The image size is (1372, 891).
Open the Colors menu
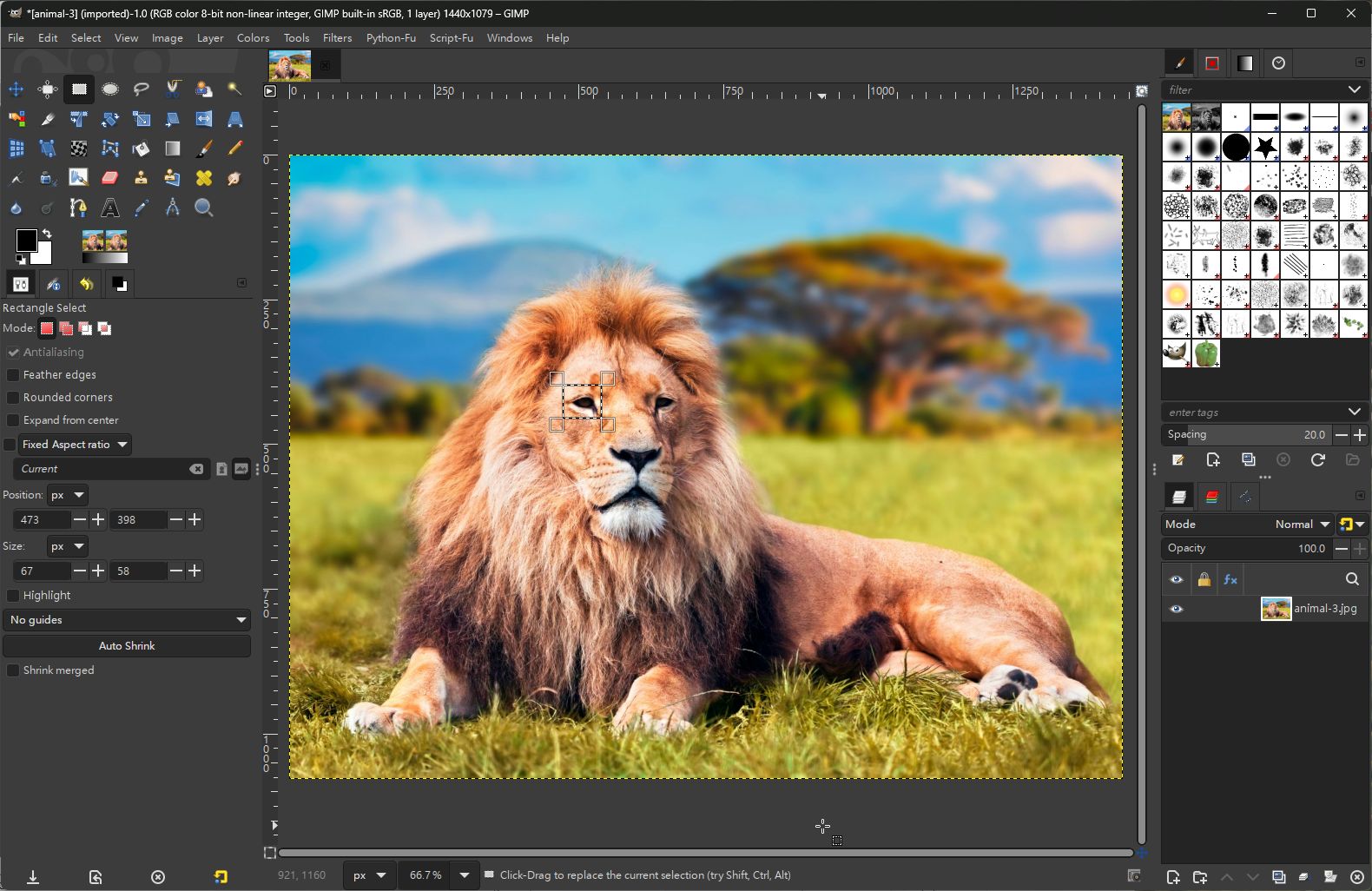coord(253,37)
